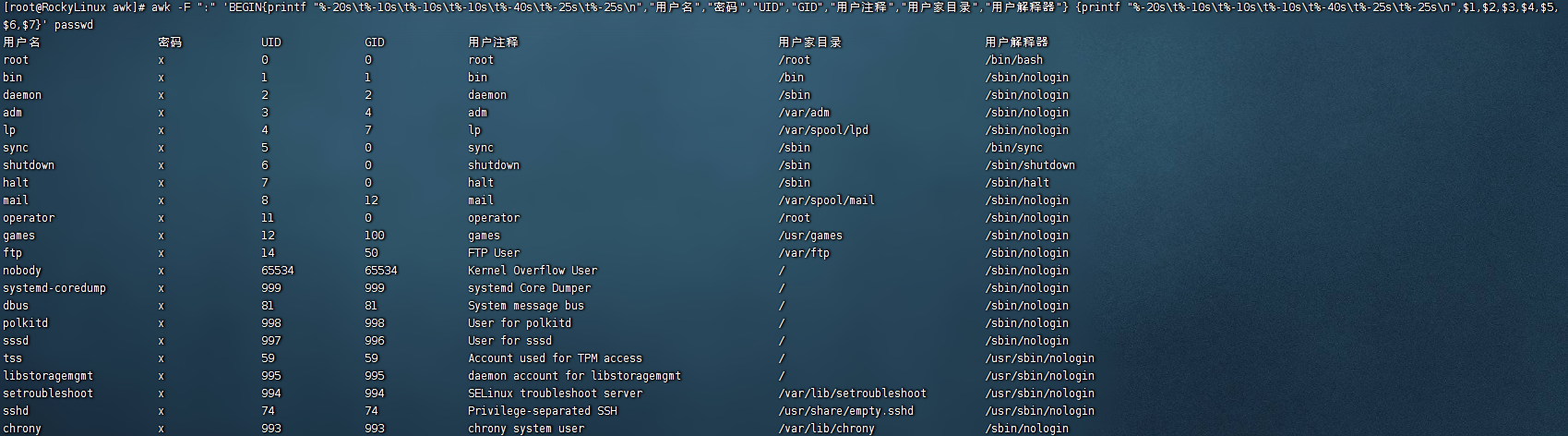
Task: Click the nobody row's UID value 65534
Action: point(278,271)
